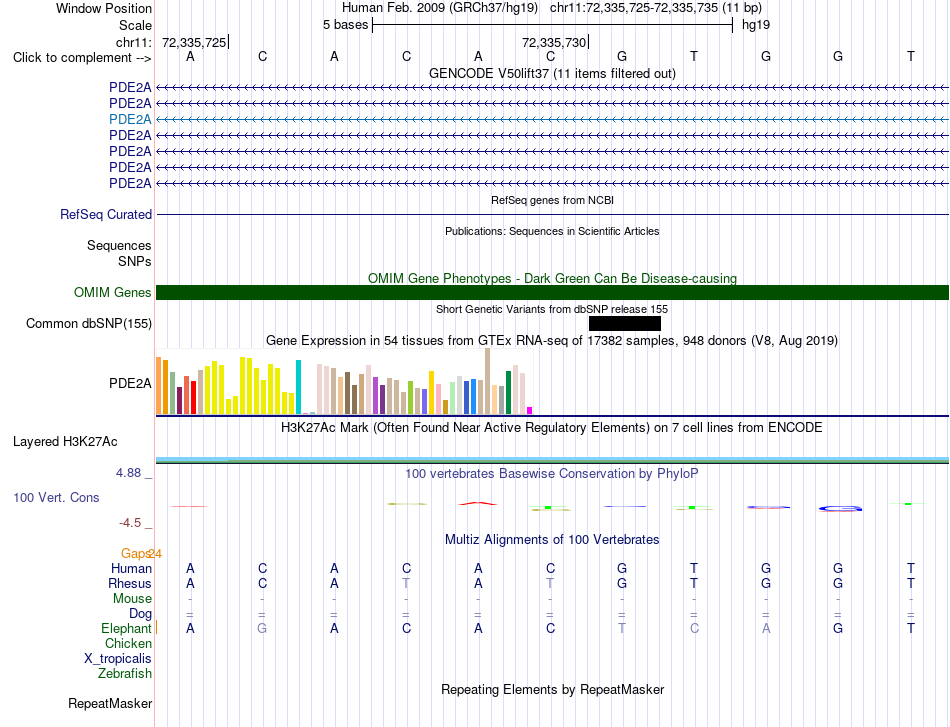Screen dimensions: 950x727
Task: Click the orange Gaps label in the alignment track
Action: [136, 554]
